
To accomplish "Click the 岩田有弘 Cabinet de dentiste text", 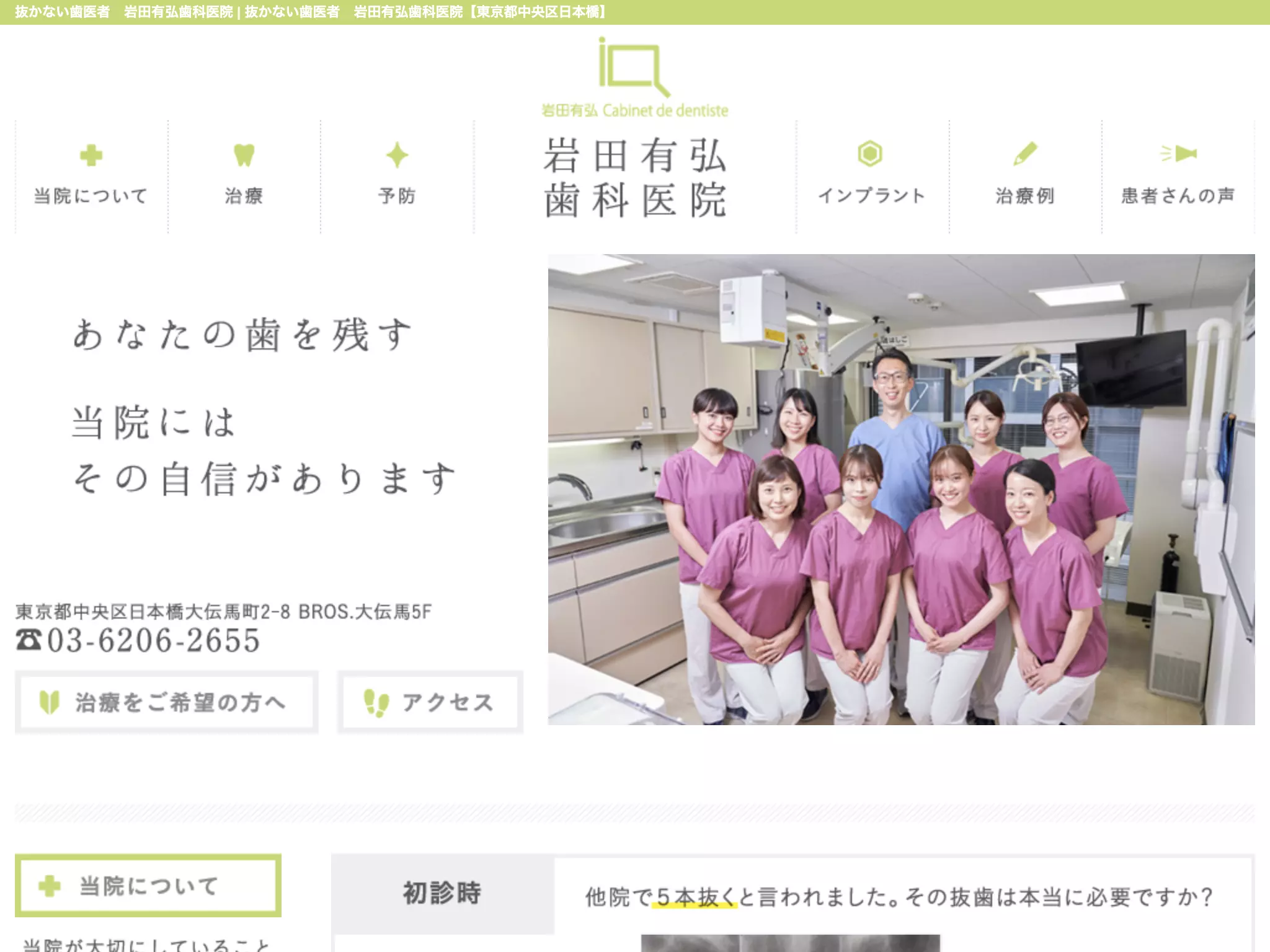I will [x=634, y=110].
